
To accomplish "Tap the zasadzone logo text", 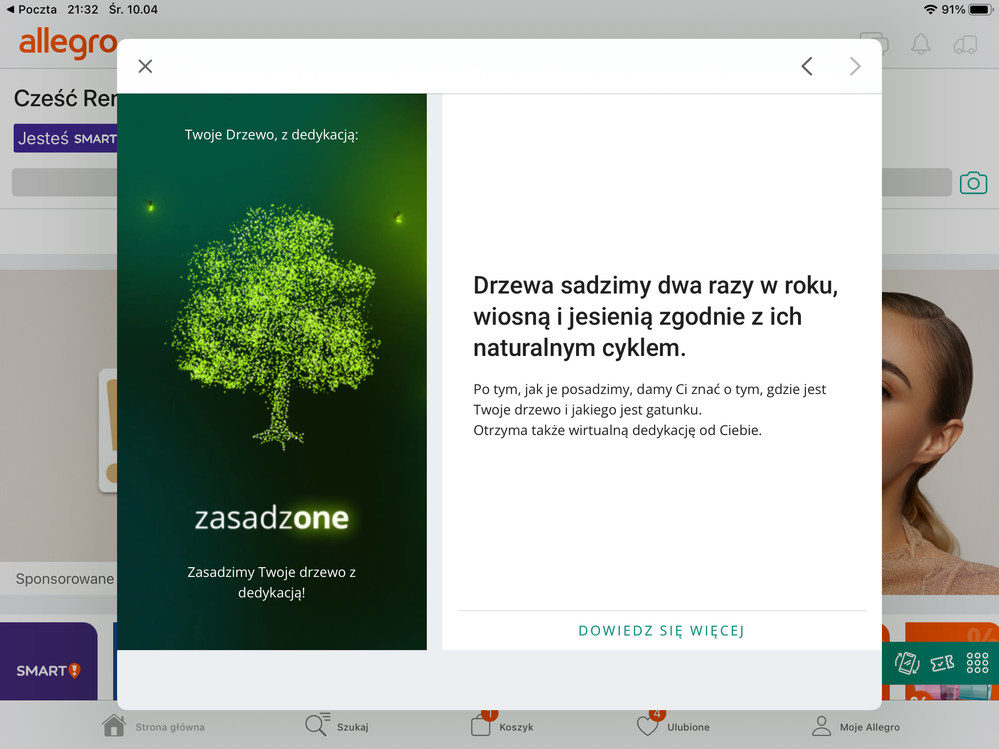I will tap(271, 518).
